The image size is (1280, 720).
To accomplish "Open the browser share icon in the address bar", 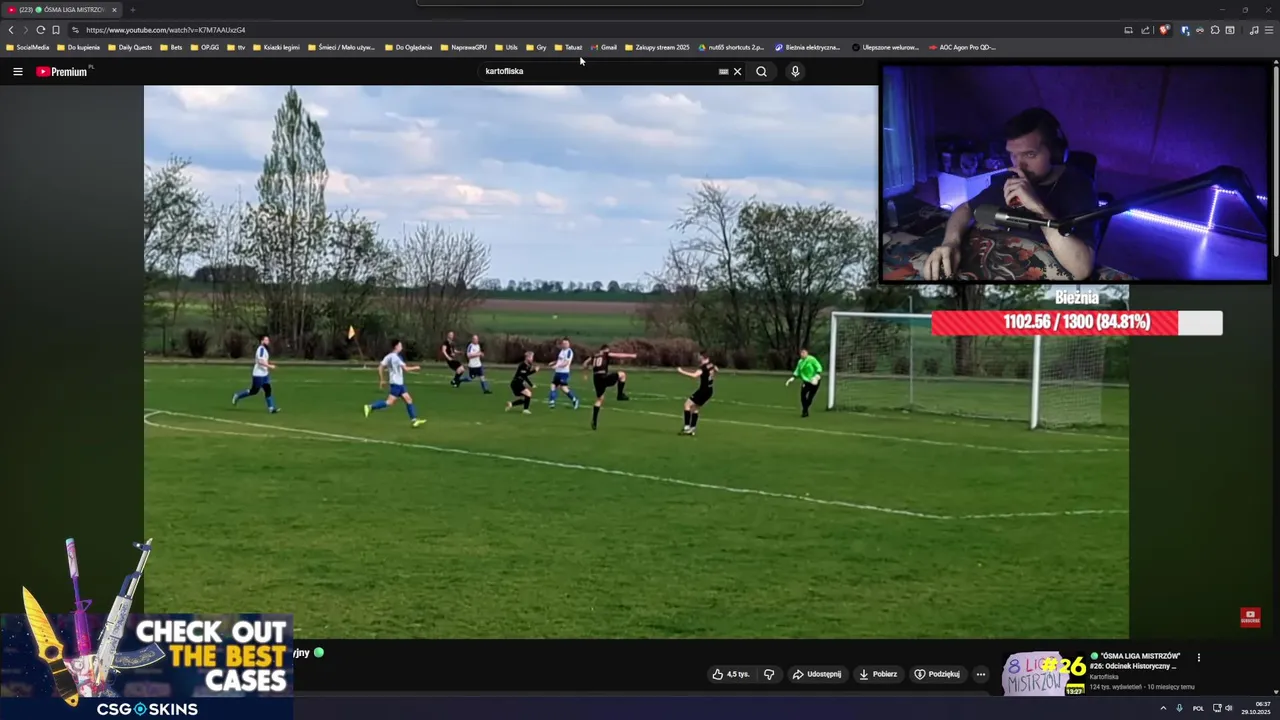I will (1145, 30).
